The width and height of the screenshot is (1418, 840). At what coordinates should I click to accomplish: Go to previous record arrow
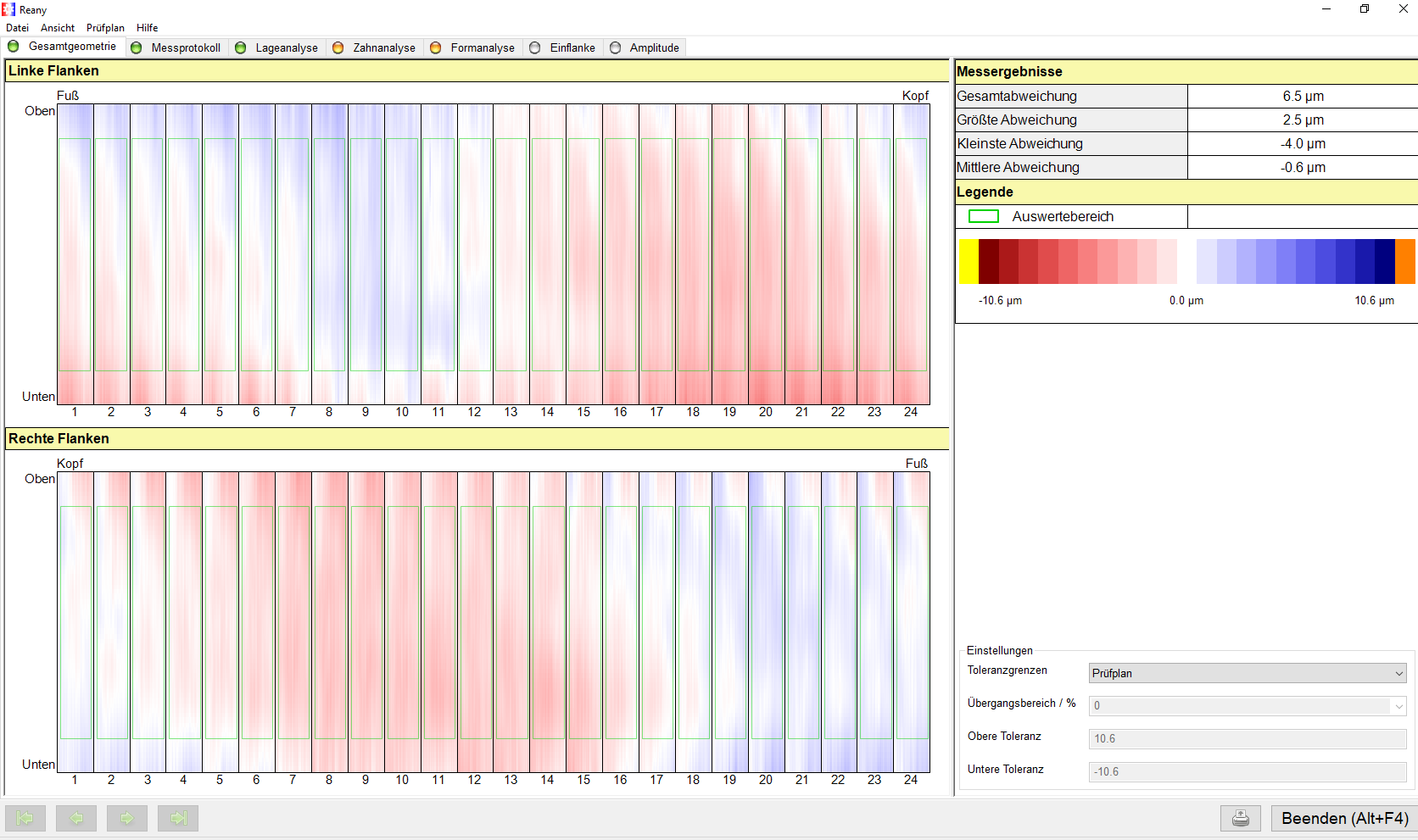tap(76, 818)
